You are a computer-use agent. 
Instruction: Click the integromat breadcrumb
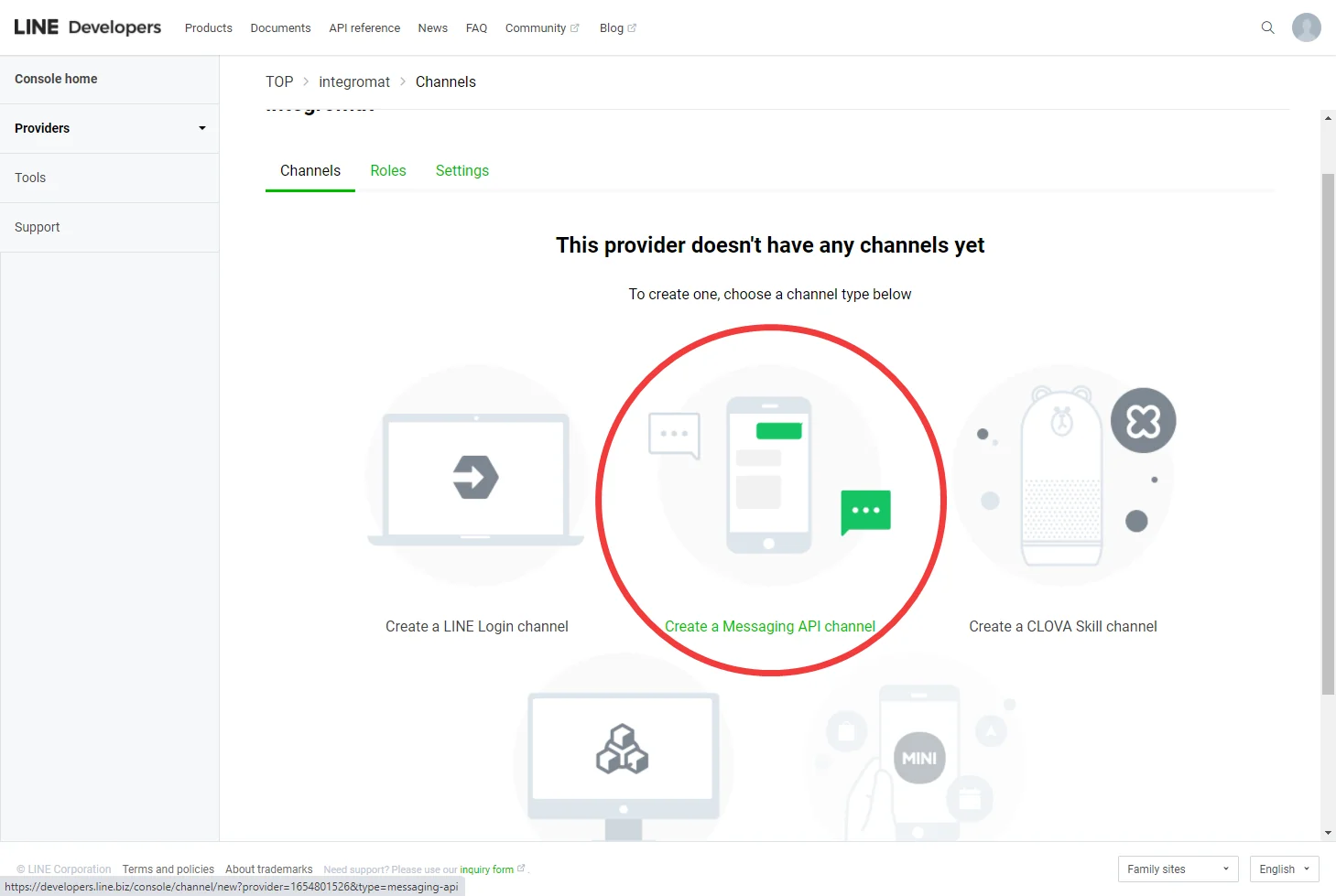[x=354, y=81]
